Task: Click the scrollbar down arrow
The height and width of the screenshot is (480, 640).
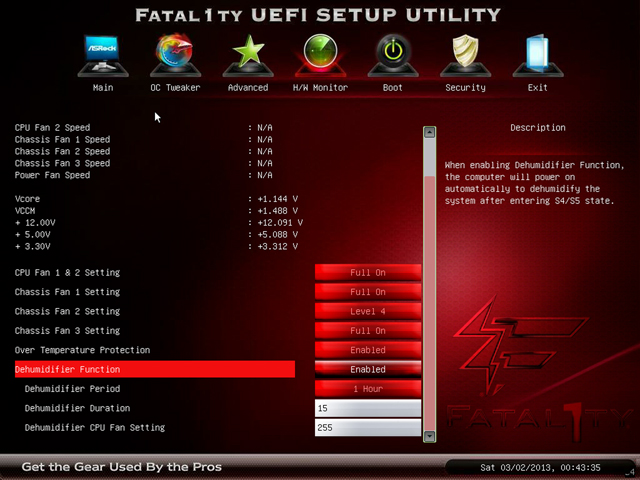Action: pos(429,436)
